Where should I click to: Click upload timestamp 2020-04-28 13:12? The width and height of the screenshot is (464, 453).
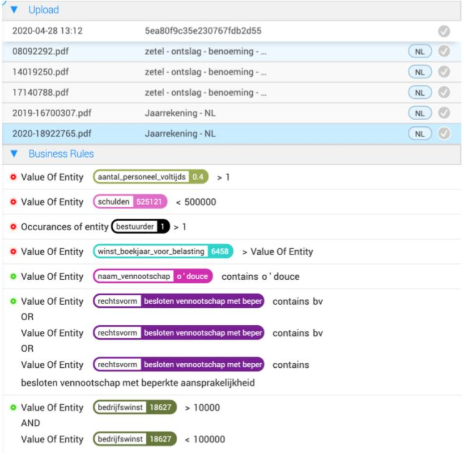point(47,31)
